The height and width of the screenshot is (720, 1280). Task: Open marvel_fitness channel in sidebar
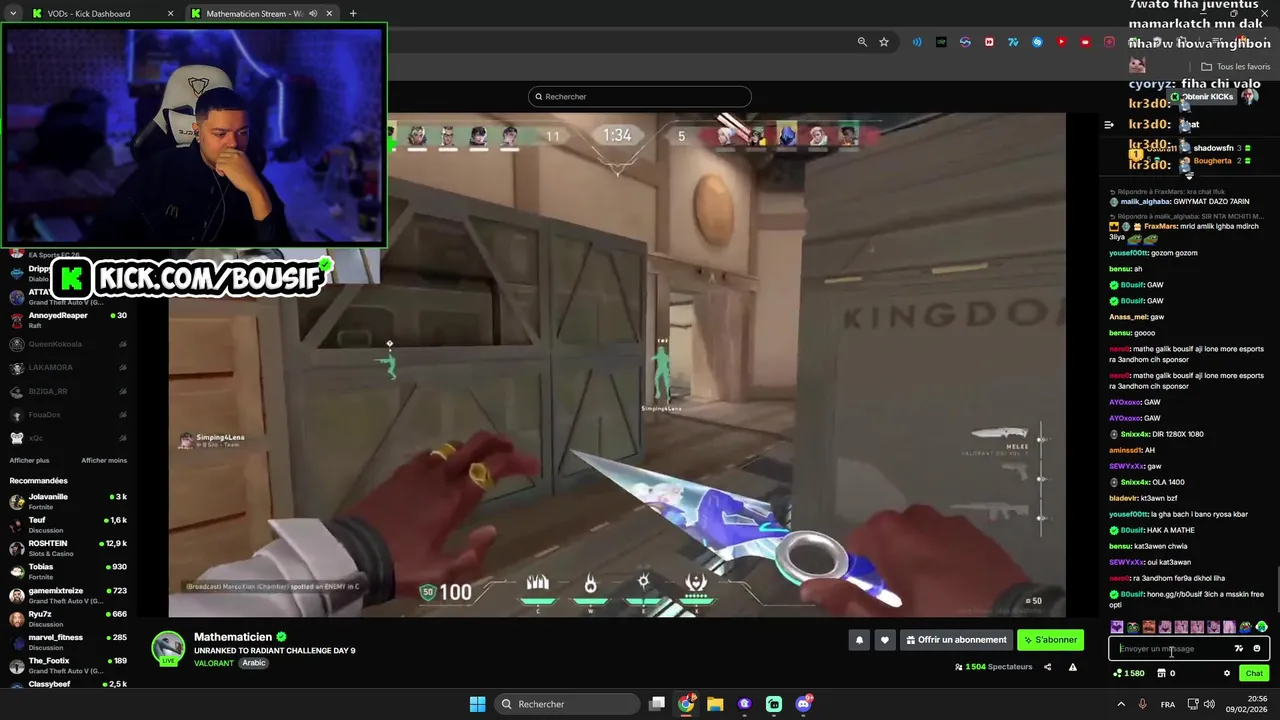tap(68, 642)
